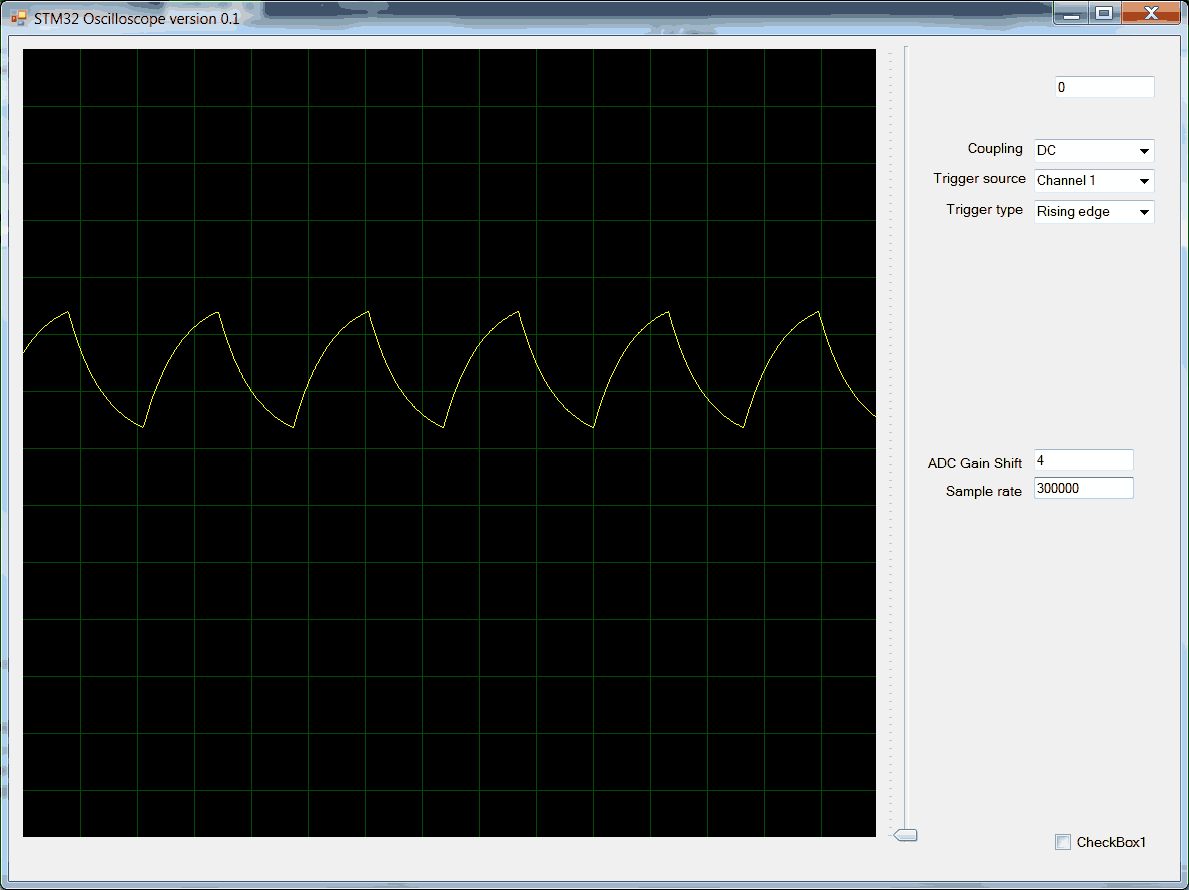Focus the ADC Gain Shift input field
The image size is (1189, 890).
1083,460
